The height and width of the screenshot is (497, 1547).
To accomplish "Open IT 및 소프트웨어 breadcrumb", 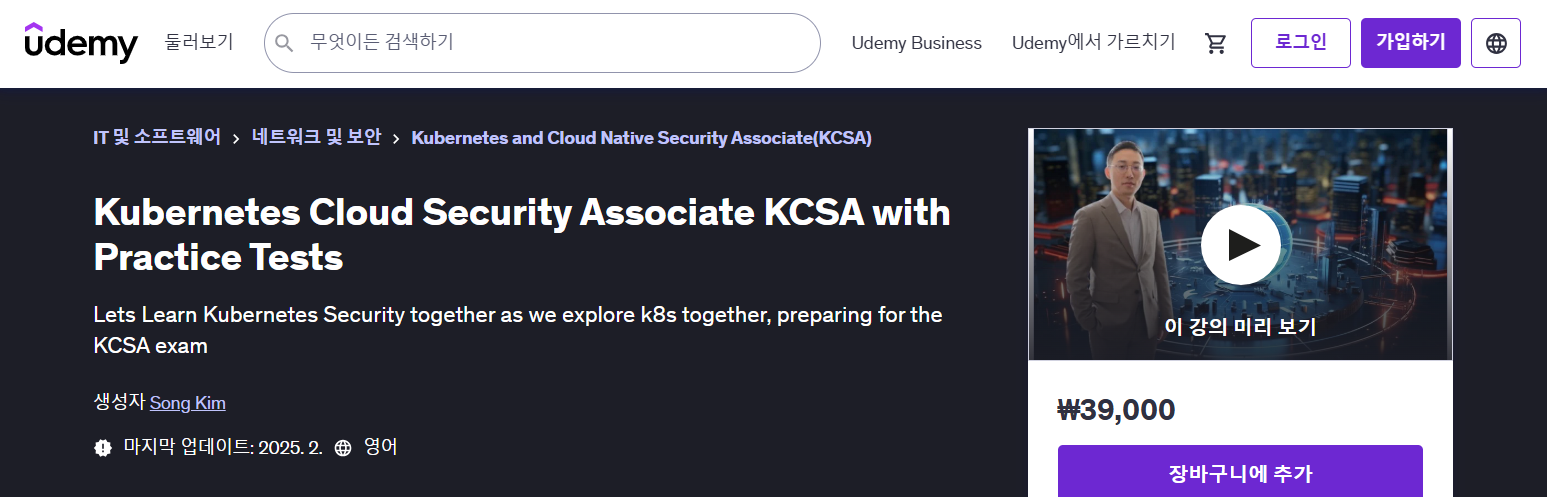I will click(157, 138).
